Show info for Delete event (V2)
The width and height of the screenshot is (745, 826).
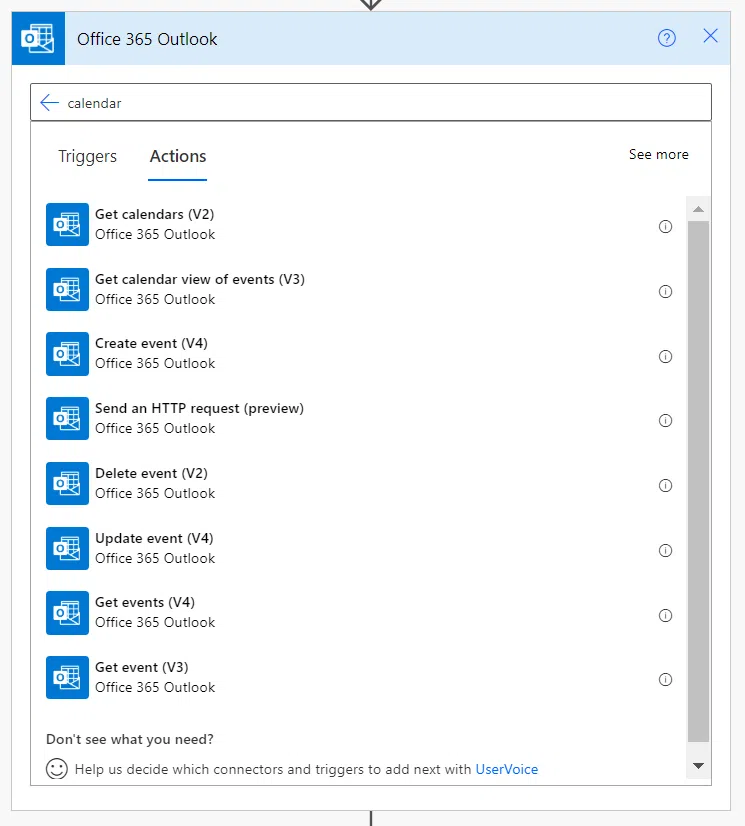tap(665, 485)
